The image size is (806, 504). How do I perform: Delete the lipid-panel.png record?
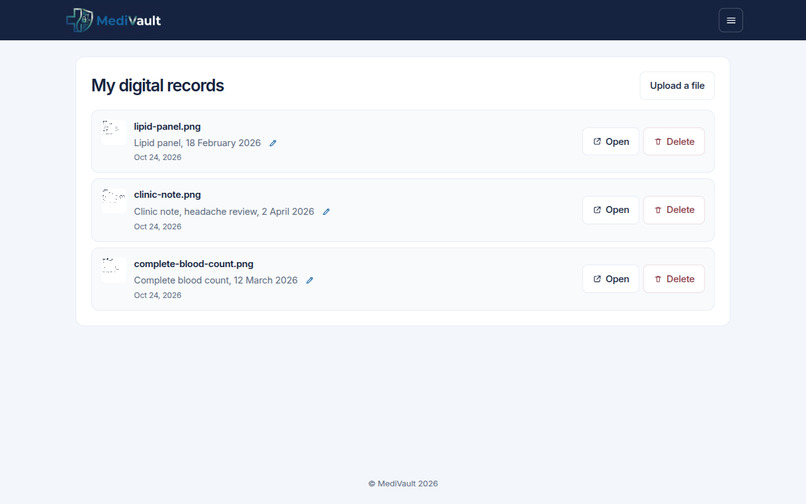pyautogui.click(x=674, y=141)
